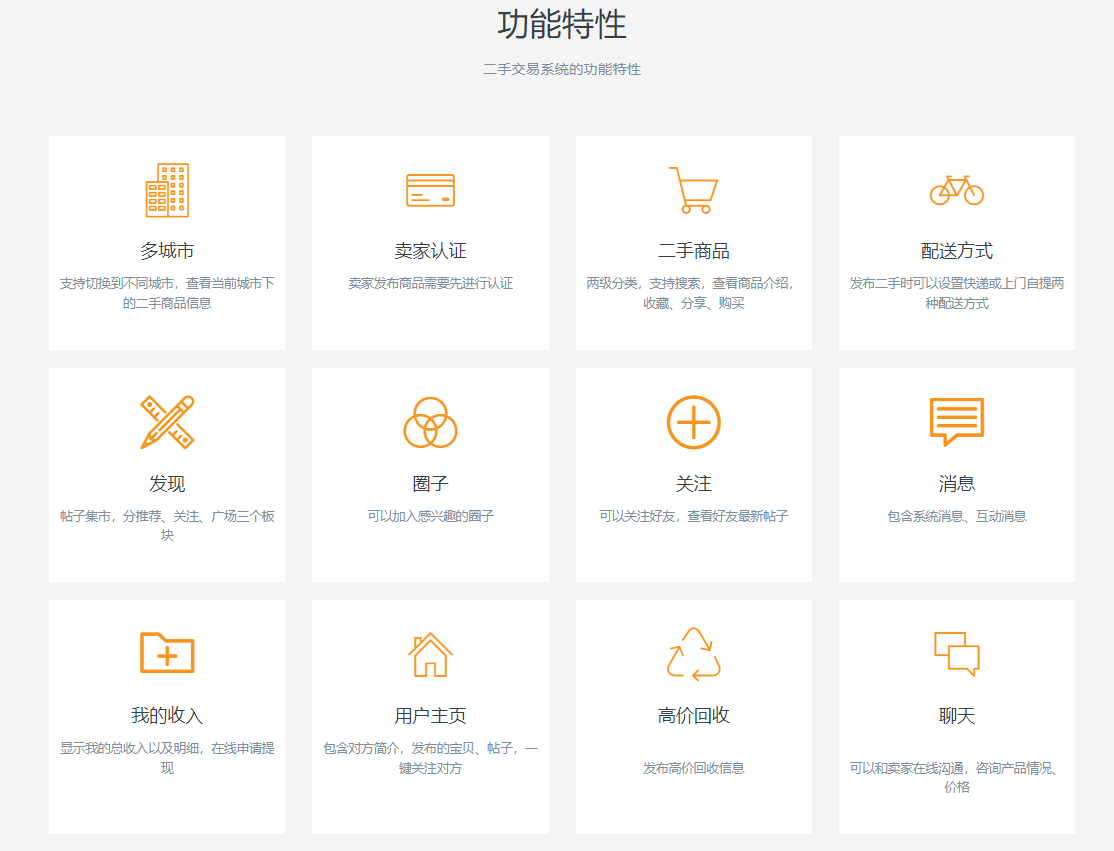
Task: Select the shopping cart icon
Action: (693, 190)
